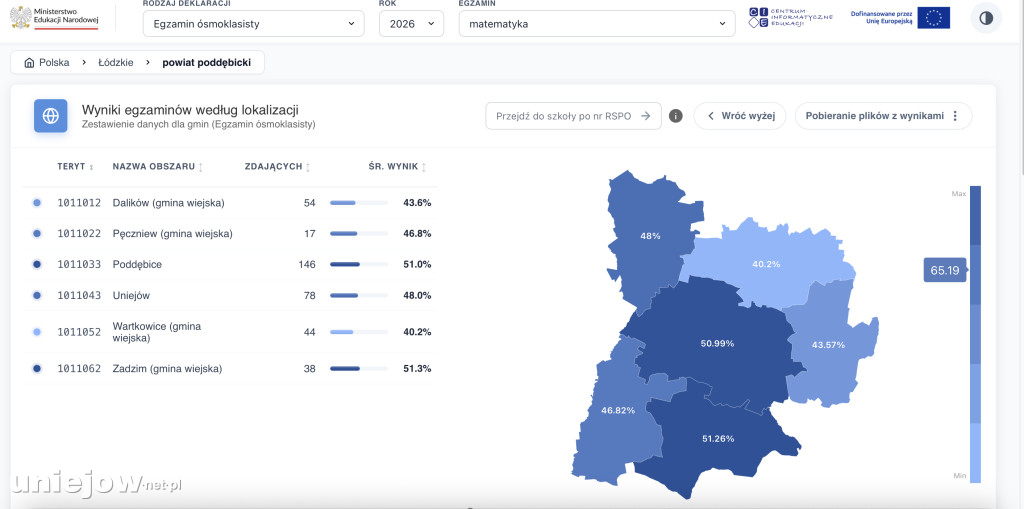Viewport: 1024px width, 509px height.
Task: Focus the RSPO school number field
Action: point(573,116)
